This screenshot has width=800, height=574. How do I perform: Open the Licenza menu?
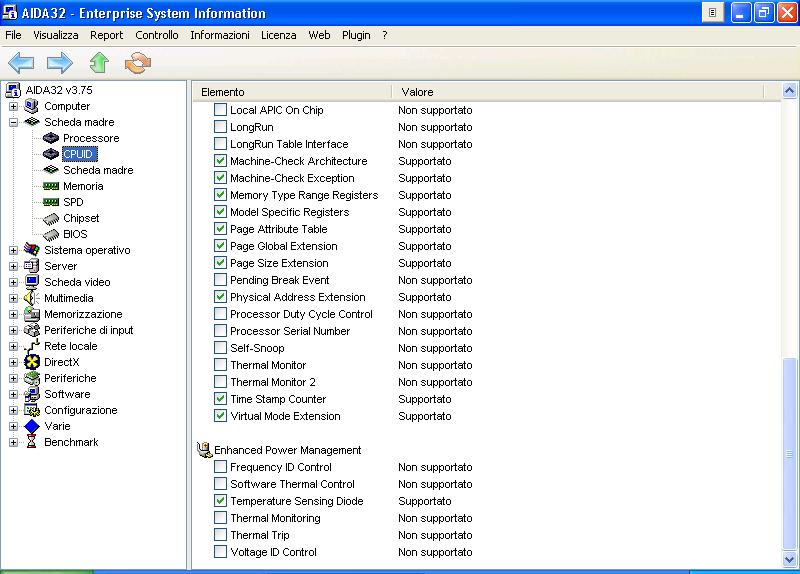(279, 35)
